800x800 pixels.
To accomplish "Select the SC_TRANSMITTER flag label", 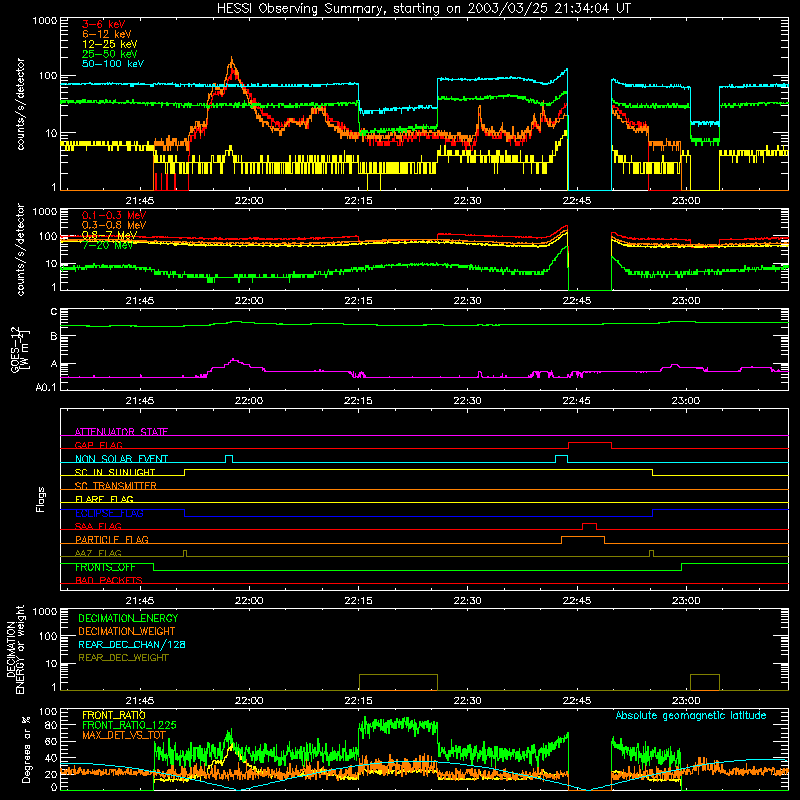I will coord(116,486).
